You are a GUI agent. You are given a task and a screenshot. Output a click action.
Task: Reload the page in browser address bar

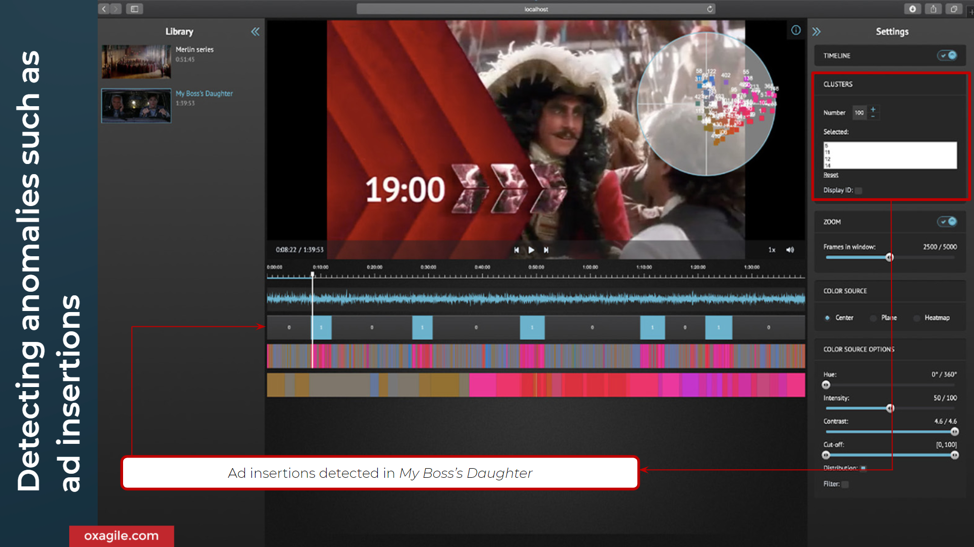(710, 9)
